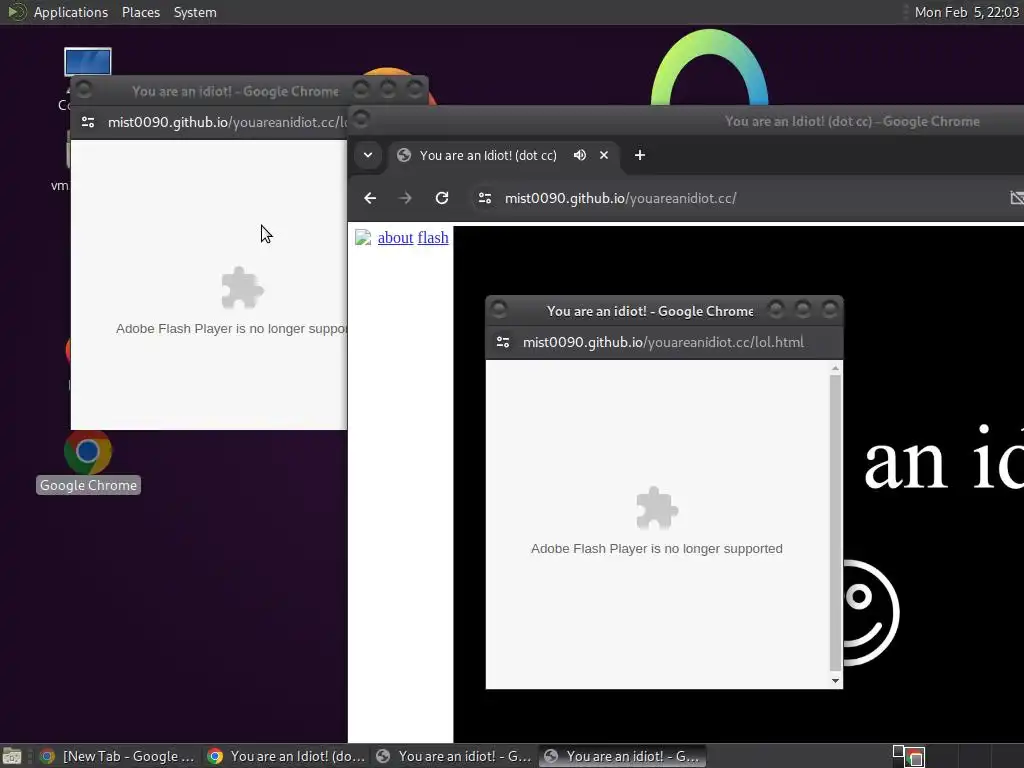Click the front popup window menu button
1024x768 pixels.
pyautogui.click(x=499, y=309)
